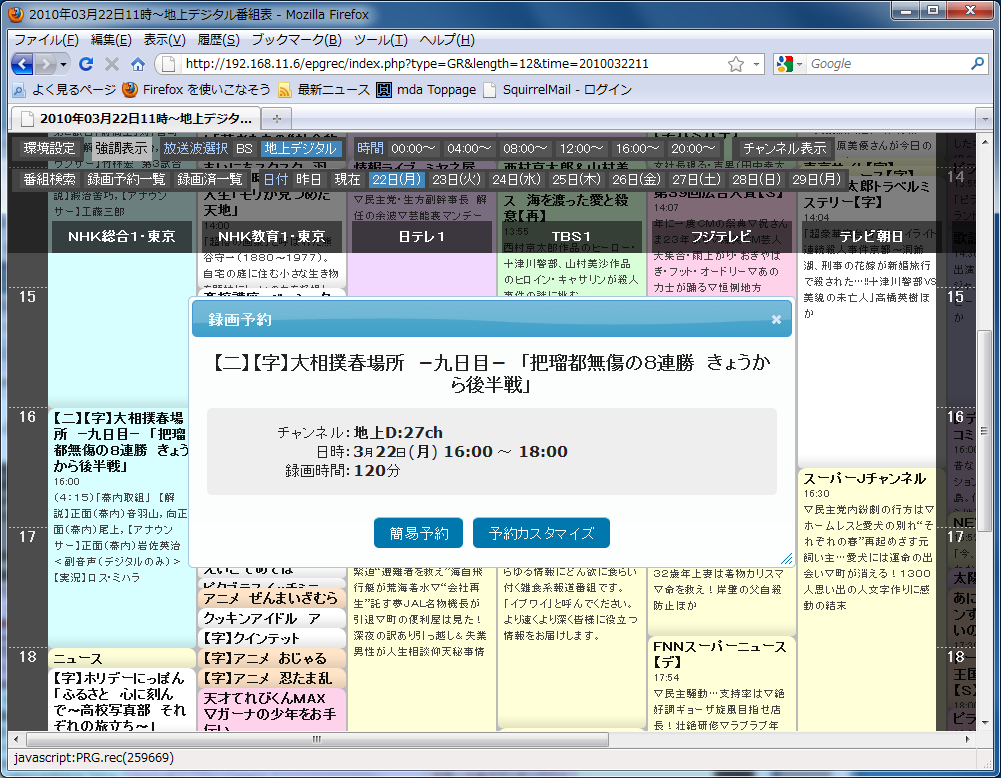Click the vertical scrollbar down arrow
Viewport: 1001px width, 778px height.
[985, 723]
